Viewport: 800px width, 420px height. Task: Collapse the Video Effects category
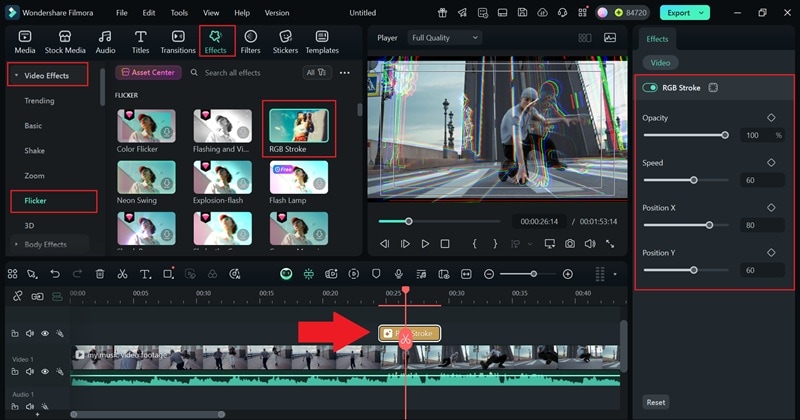point(16,75)
